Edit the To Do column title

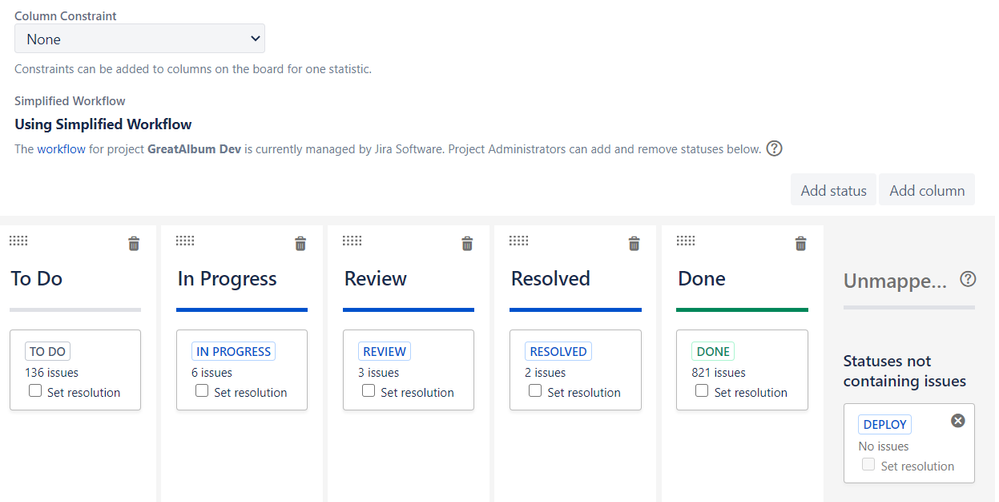(x=36, y=279)
